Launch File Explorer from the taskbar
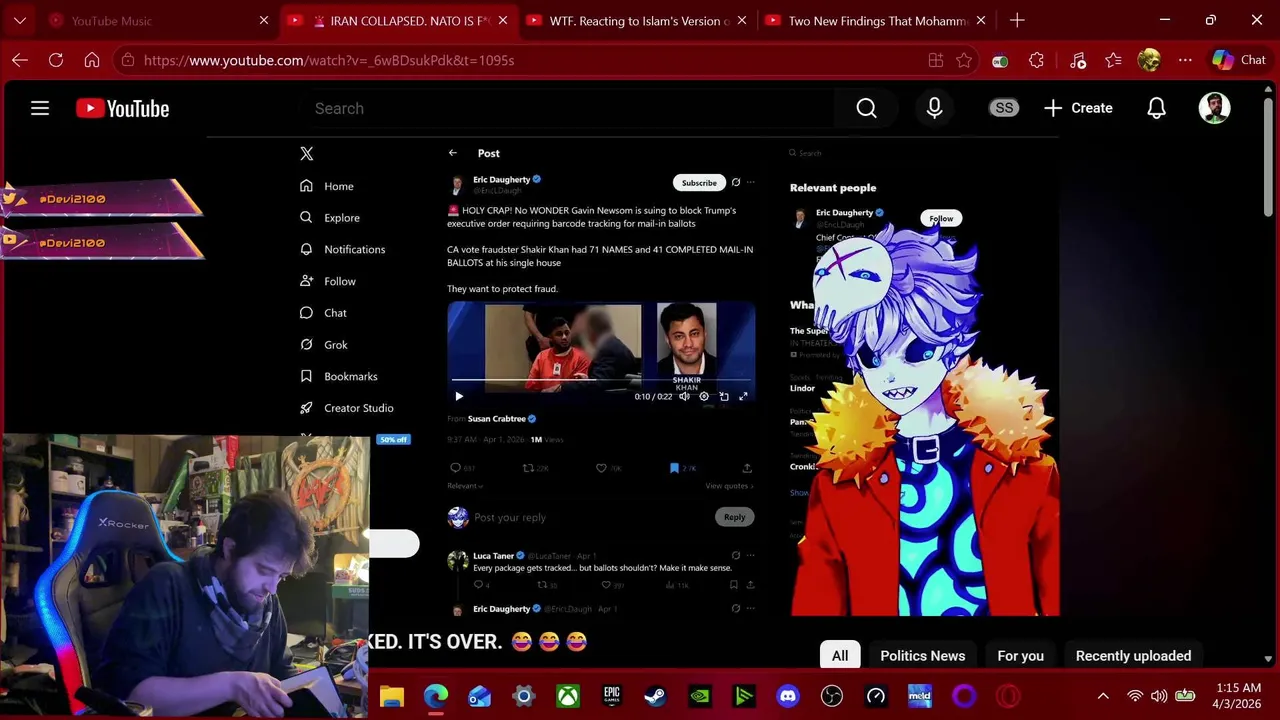 click(391, 696)
